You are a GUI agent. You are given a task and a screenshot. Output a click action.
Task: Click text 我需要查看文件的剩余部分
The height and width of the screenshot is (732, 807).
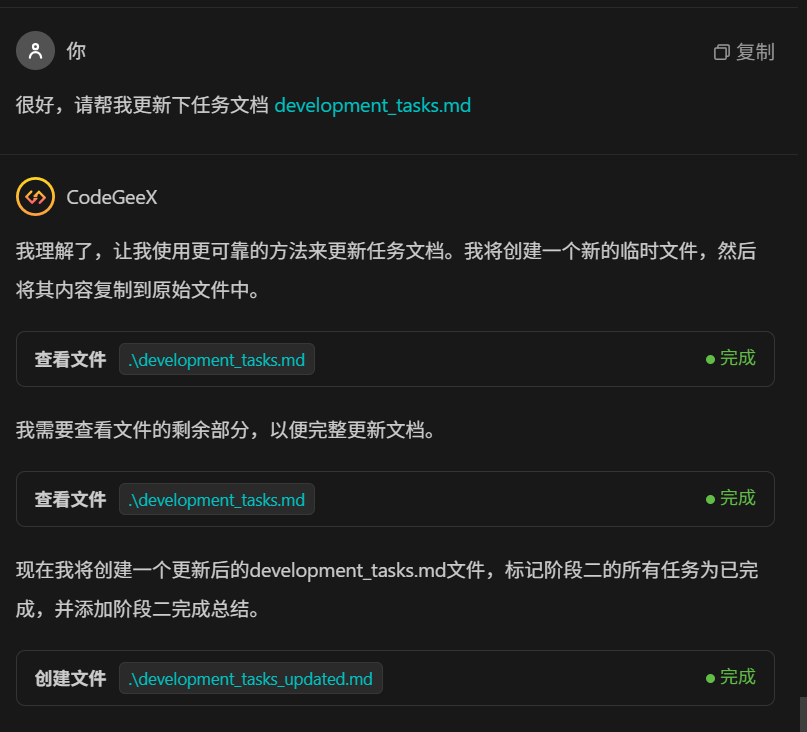tap(132, 430)
